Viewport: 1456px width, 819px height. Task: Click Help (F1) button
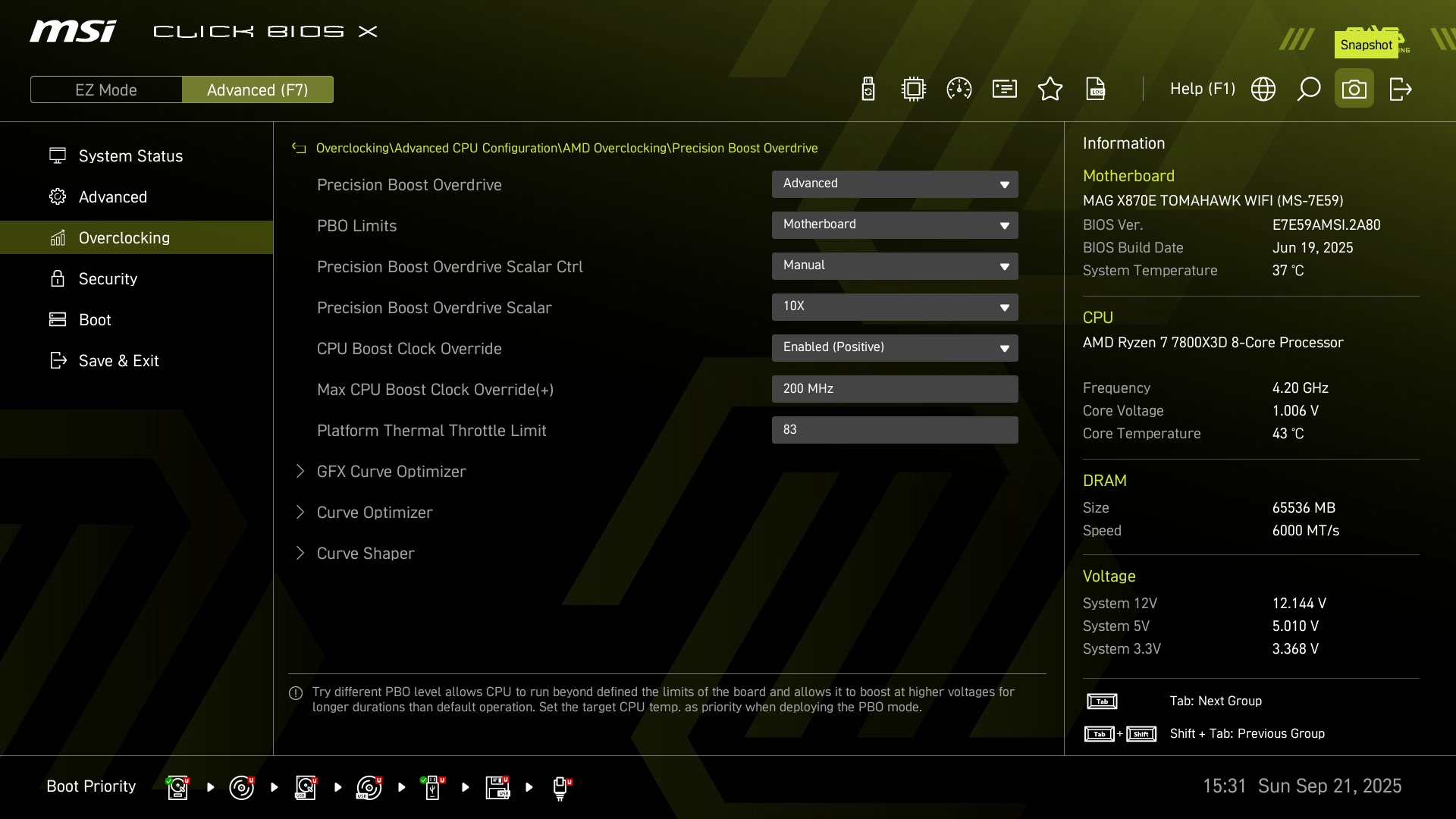[1202, 89]
